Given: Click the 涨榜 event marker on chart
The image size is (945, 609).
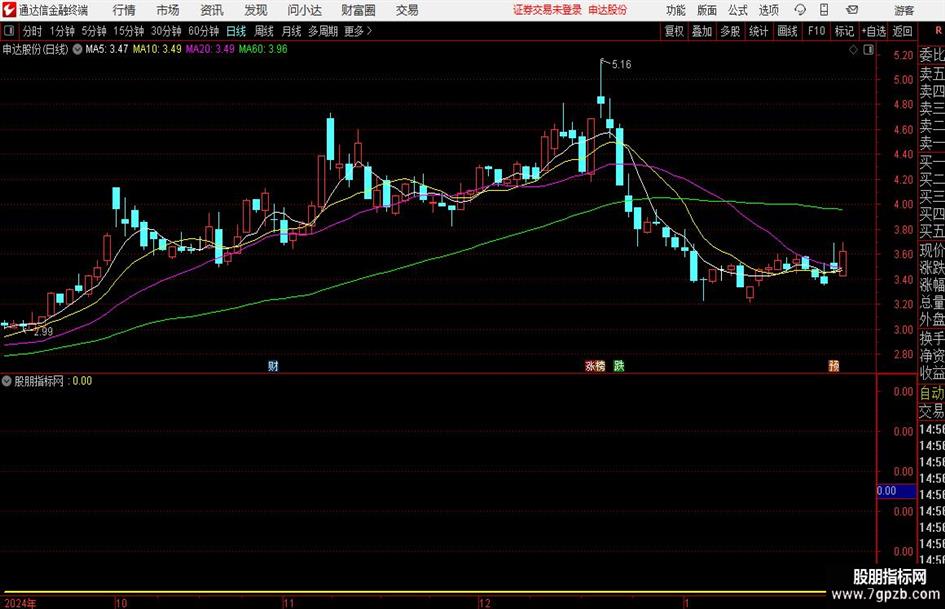Looking at the screenshot, I should [595, 366].
